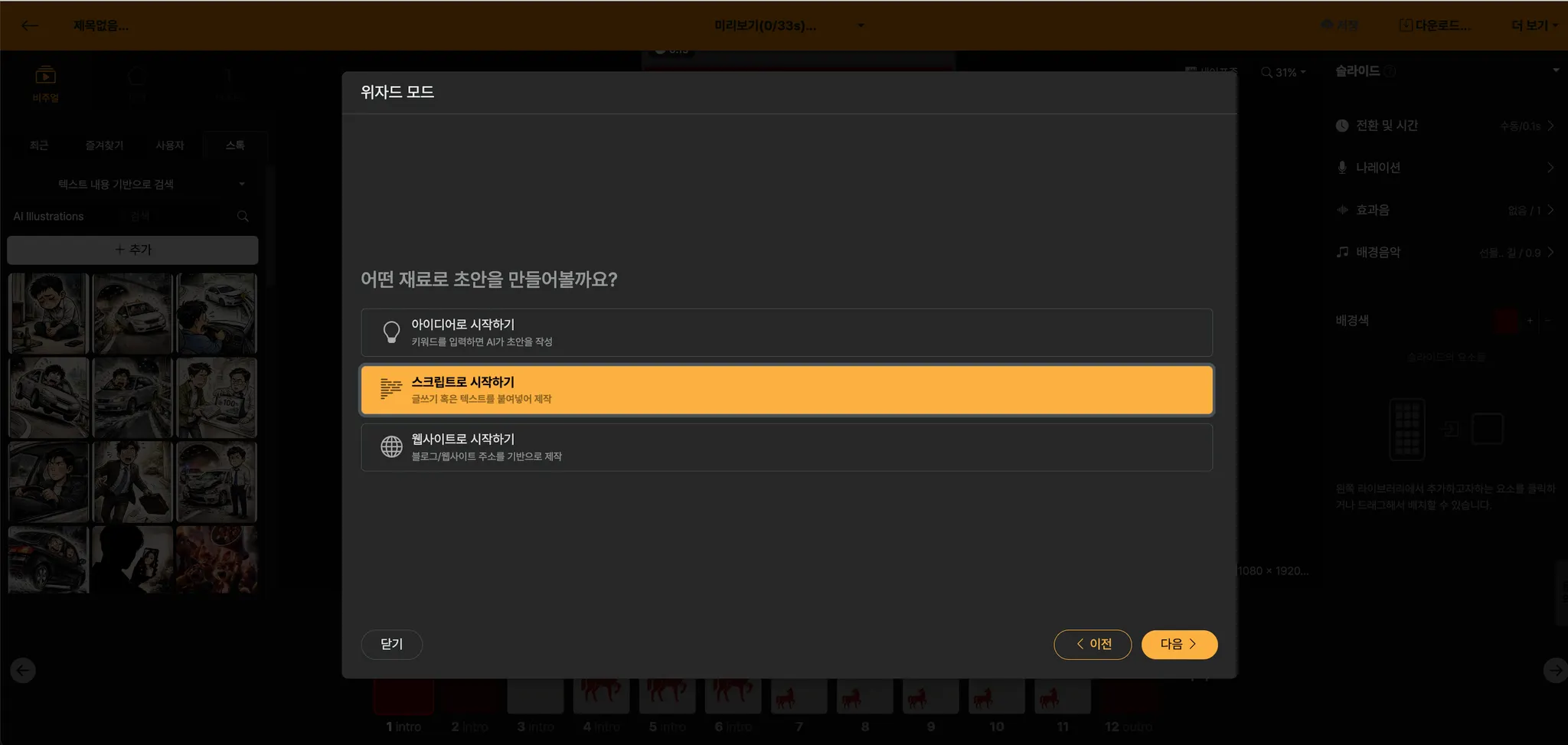Select 스크립트로 시작하기 option
Viewport: 1568px width, 745px height.
click(786, 390)
